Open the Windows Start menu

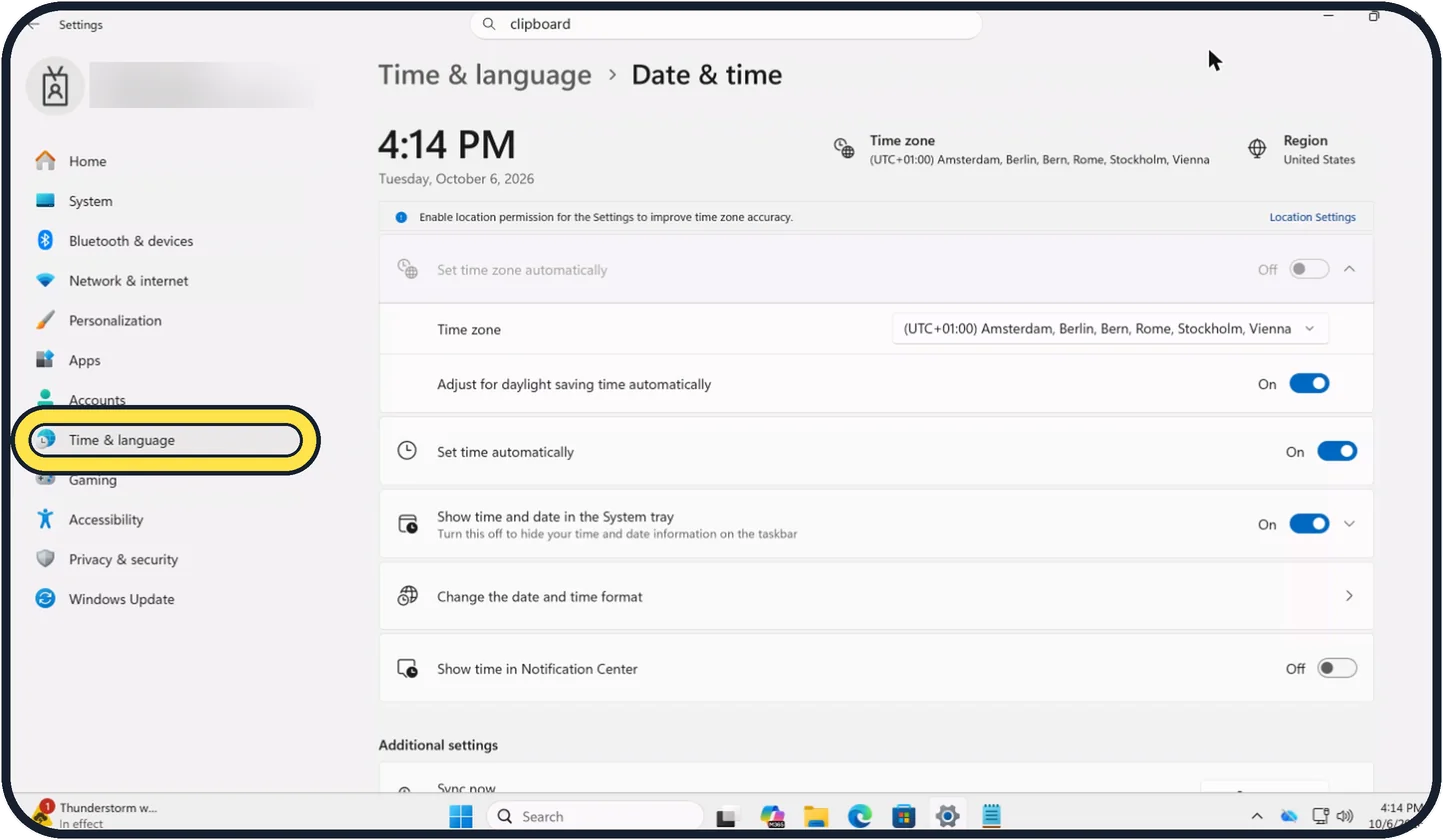tap(461, 816)
